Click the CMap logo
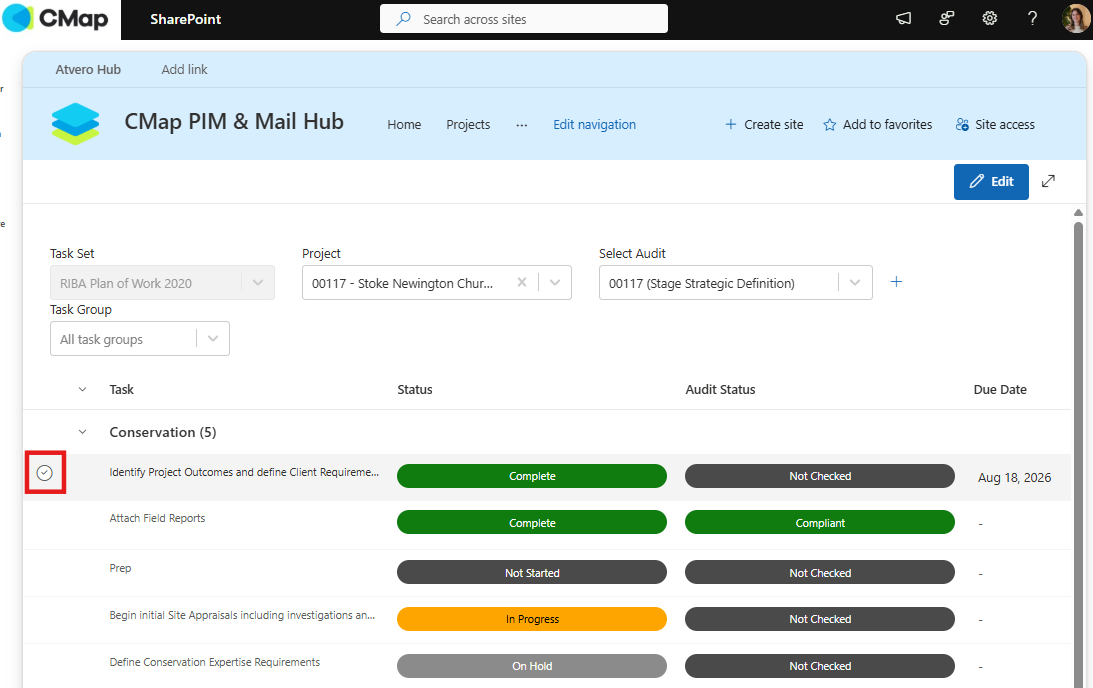The width and height of the screenshot is (1093, 688). [x=56, y=19]
